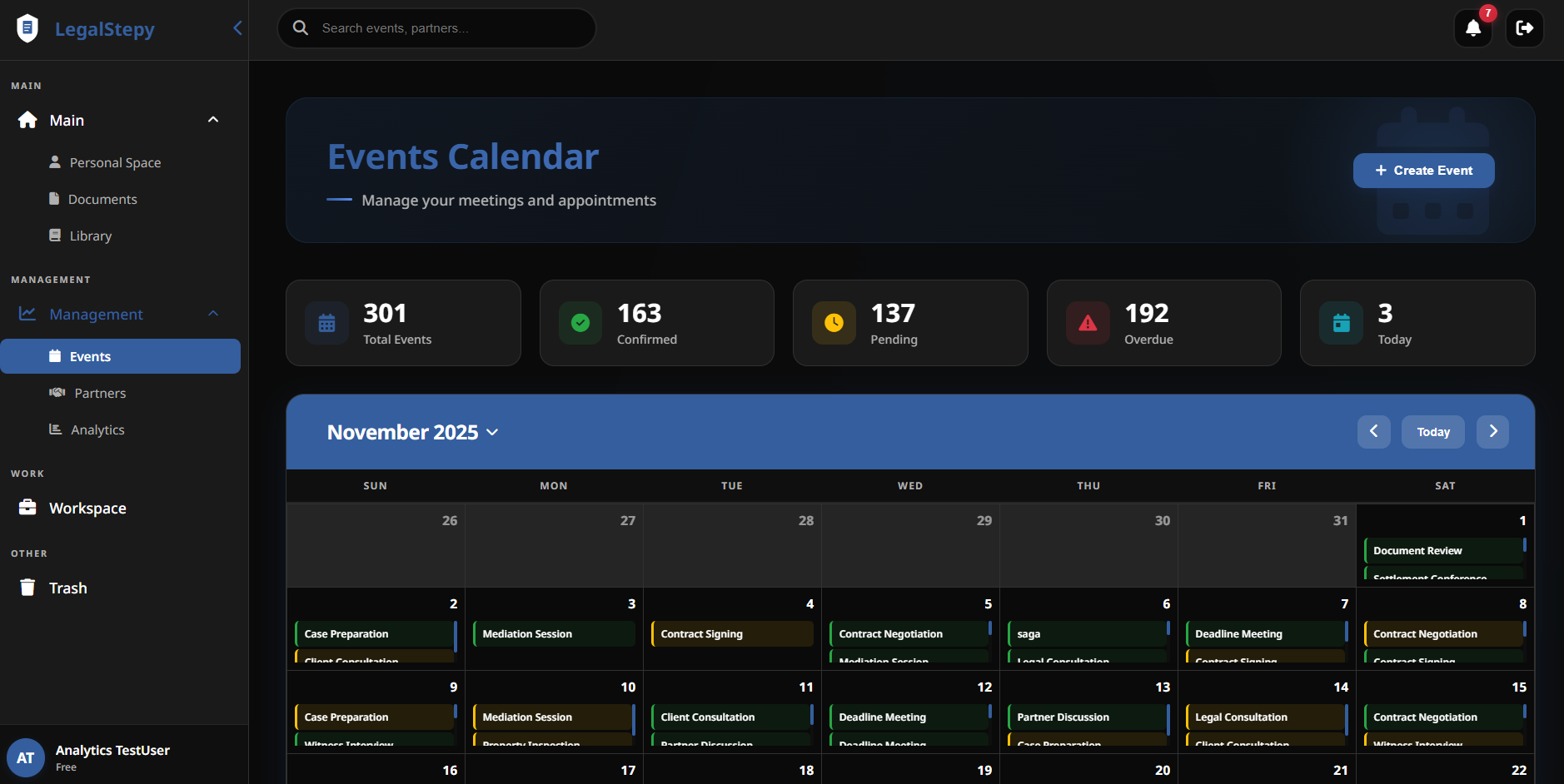The image size is (1564, 784).
Task: Jump to Today in the calendar
Action: pos(1432,432)
